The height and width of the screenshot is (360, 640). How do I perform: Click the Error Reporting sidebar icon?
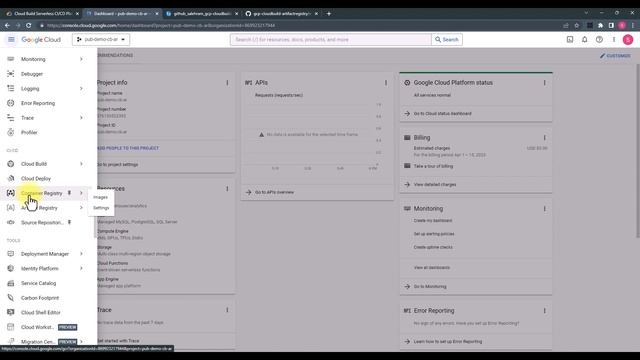(x=11, y=103)
